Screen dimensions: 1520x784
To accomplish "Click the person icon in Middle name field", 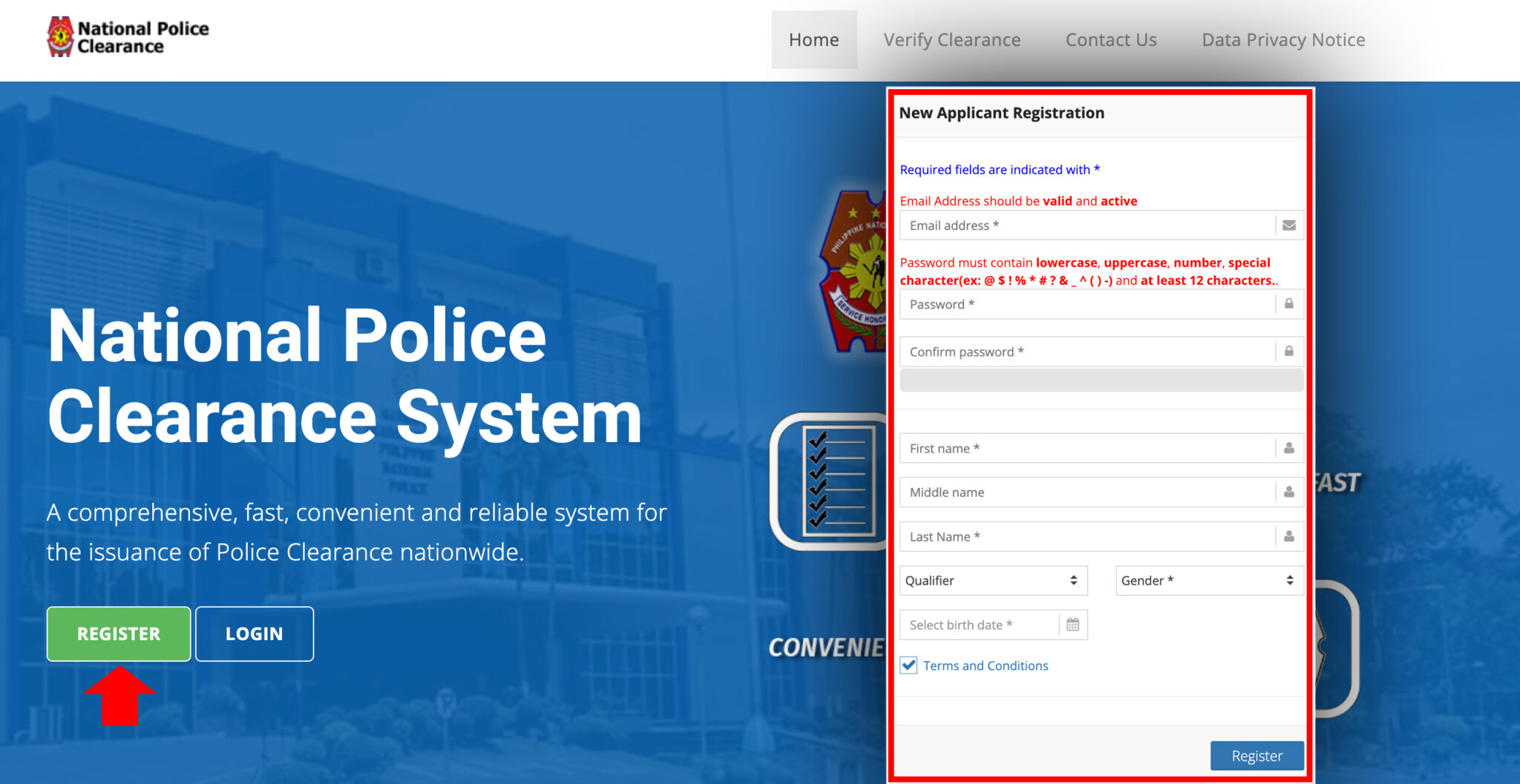I will click(1290, 492).
